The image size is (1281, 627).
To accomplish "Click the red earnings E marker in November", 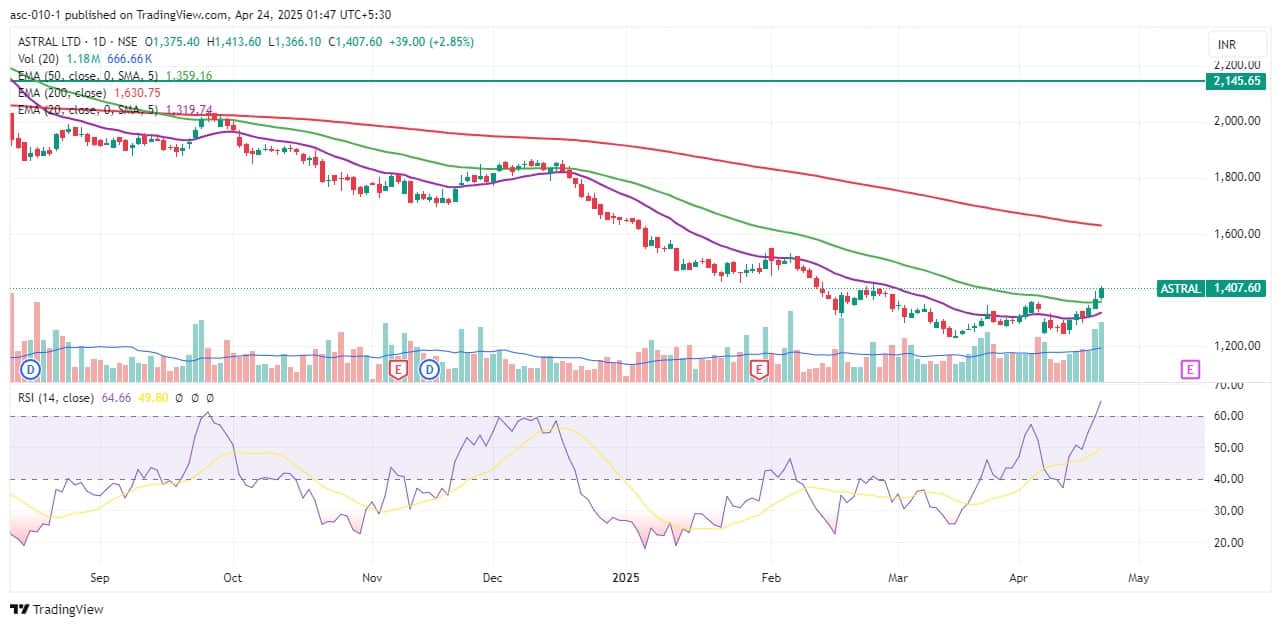I will [x=398, y=370].
